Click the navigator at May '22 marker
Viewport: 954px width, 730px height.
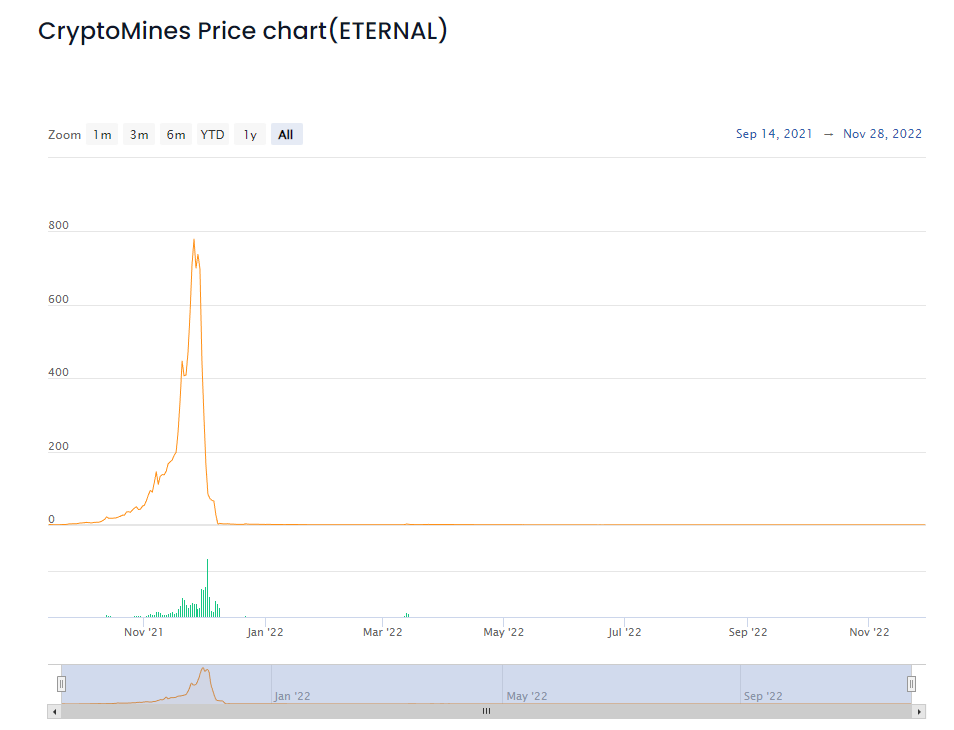pyautogui.click(x=526, y=696)
